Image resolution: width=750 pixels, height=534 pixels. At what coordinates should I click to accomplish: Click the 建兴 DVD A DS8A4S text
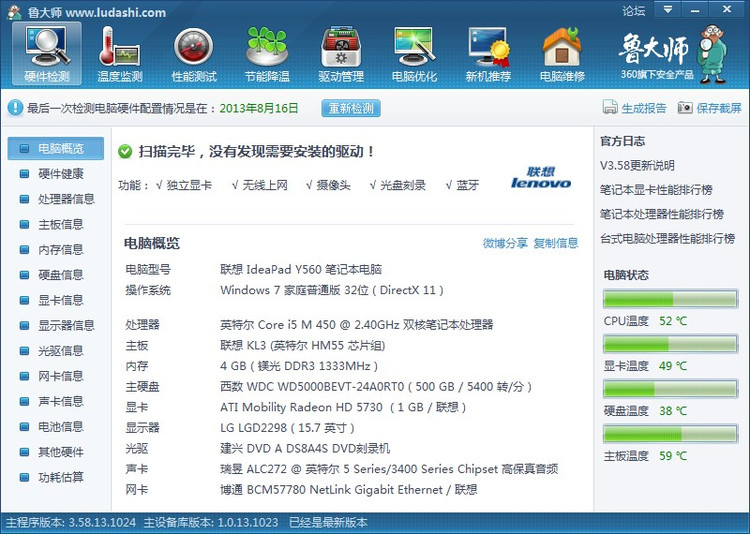[x=305, y=448]
